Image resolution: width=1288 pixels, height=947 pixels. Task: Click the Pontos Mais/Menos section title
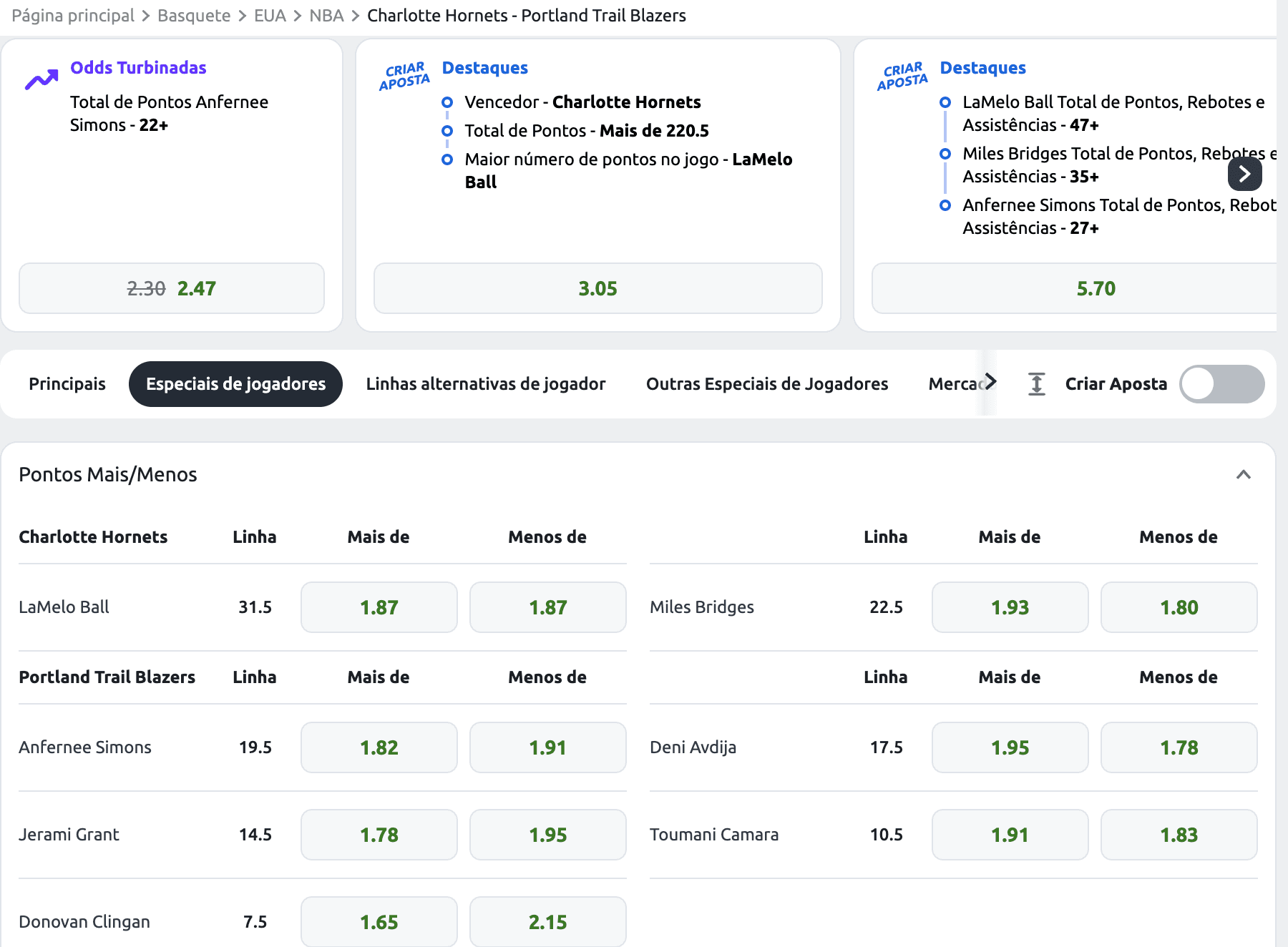tap(108, 475)
